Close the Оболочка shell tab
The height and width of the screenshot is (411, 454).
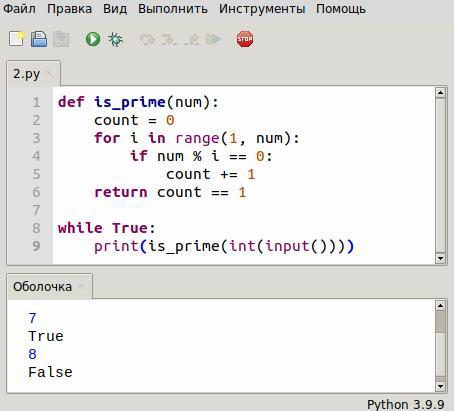pyautogui.click(x=81, y=286)
